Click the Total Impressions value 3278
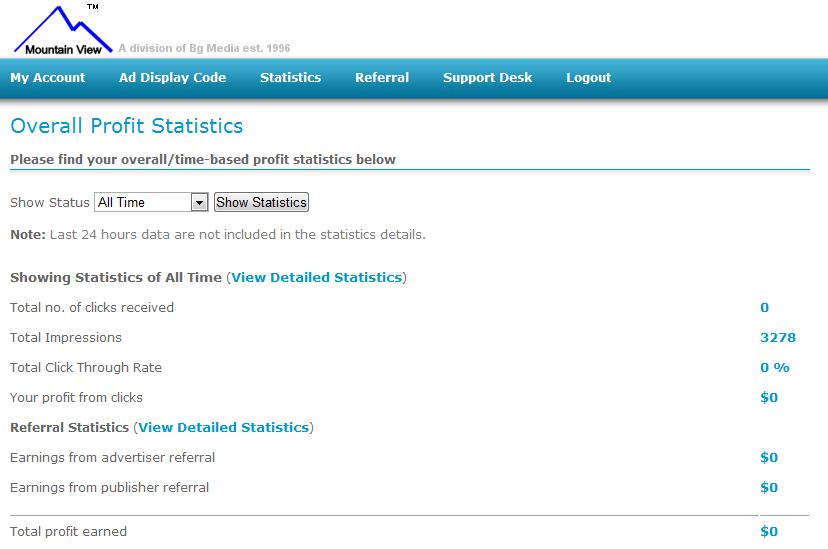The width and height of the screenshot is (828, 549). tap(778, 338)
